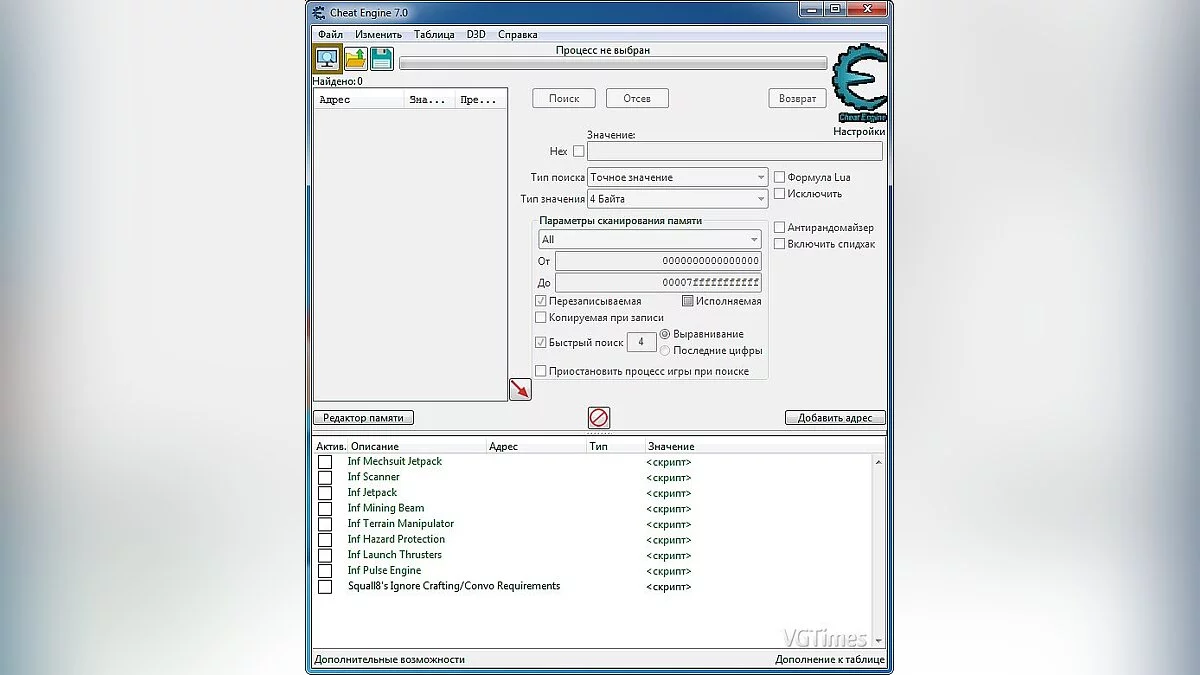The width and height of the screenshot is (1200, 675).
Task: Click the red circle clear-list icon
Action: pyautogui.click(x=599, y=418)
